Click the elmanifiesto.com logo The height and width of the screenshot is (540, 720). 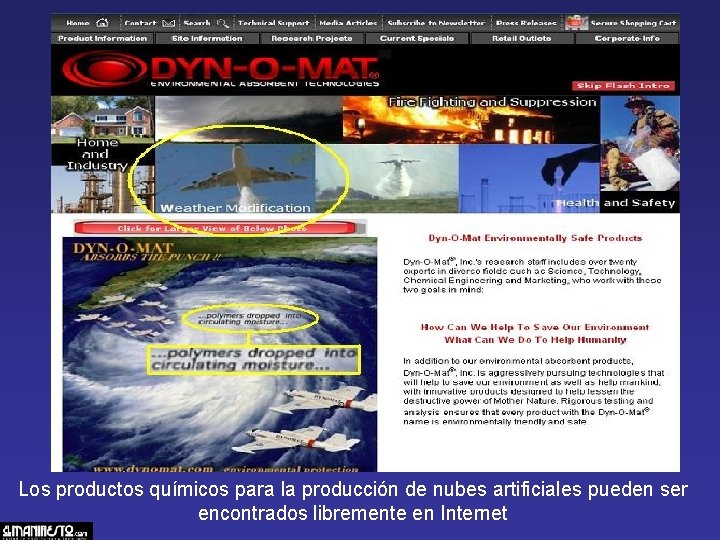[46, 531]
